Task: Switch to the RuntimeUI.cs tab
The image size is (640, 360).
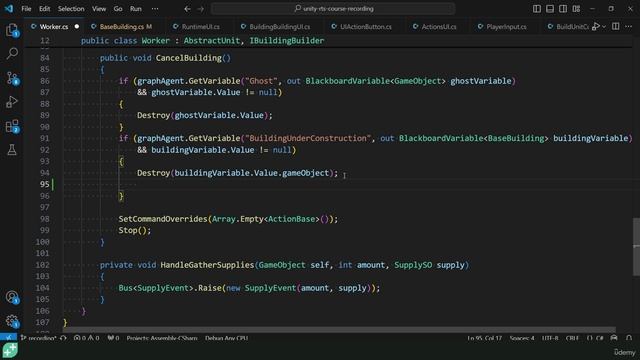Action: pos(200,27)
